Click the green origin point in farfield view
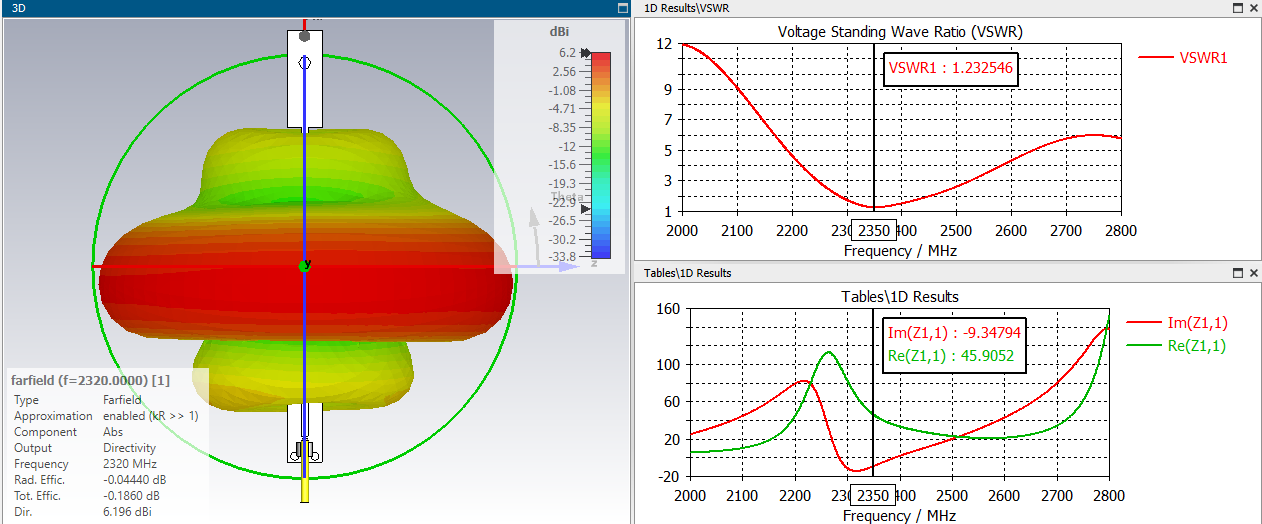Screen dimensions: 1262x524 (305, 266)
